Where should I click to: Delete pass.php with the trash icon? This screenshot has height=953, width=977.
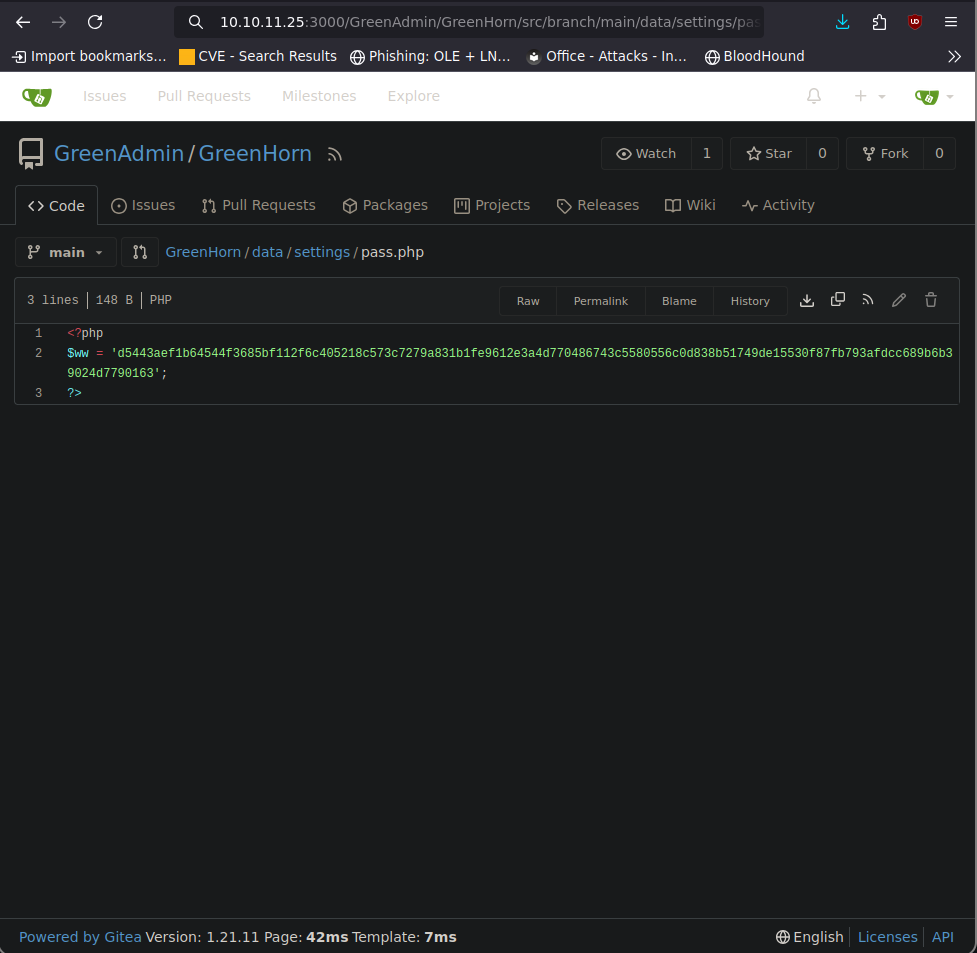click(x=931, y=300)
